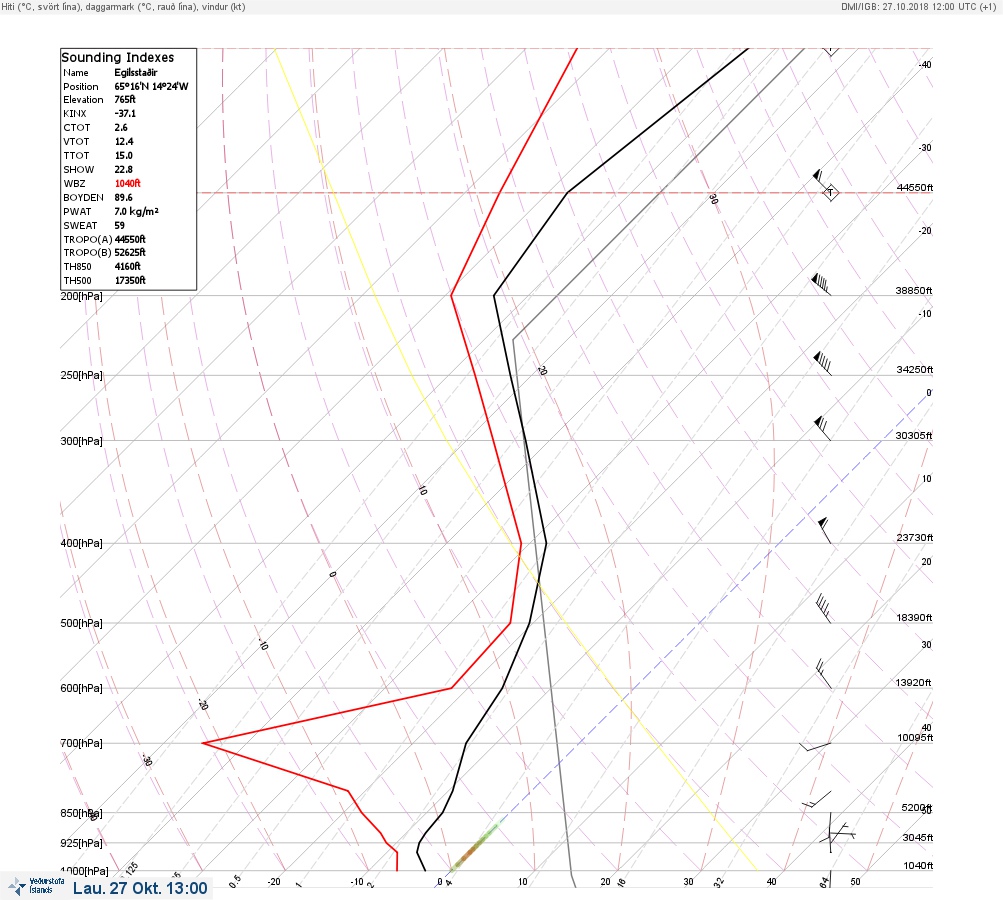Select elevation value 765ft

coord(125,99)
